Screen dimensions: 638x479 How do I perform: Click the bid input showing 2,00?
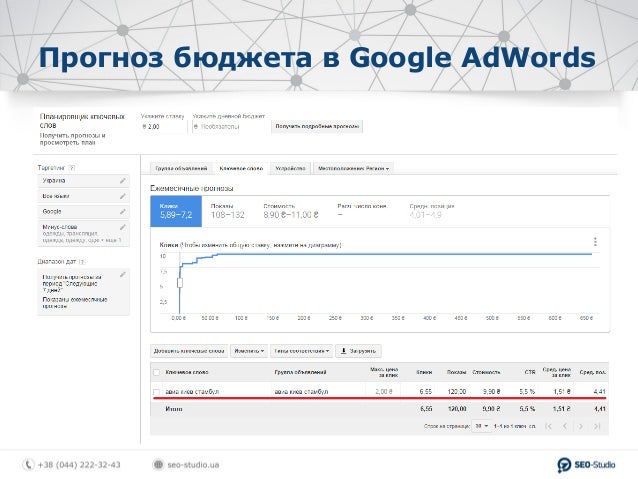[164, 127]
